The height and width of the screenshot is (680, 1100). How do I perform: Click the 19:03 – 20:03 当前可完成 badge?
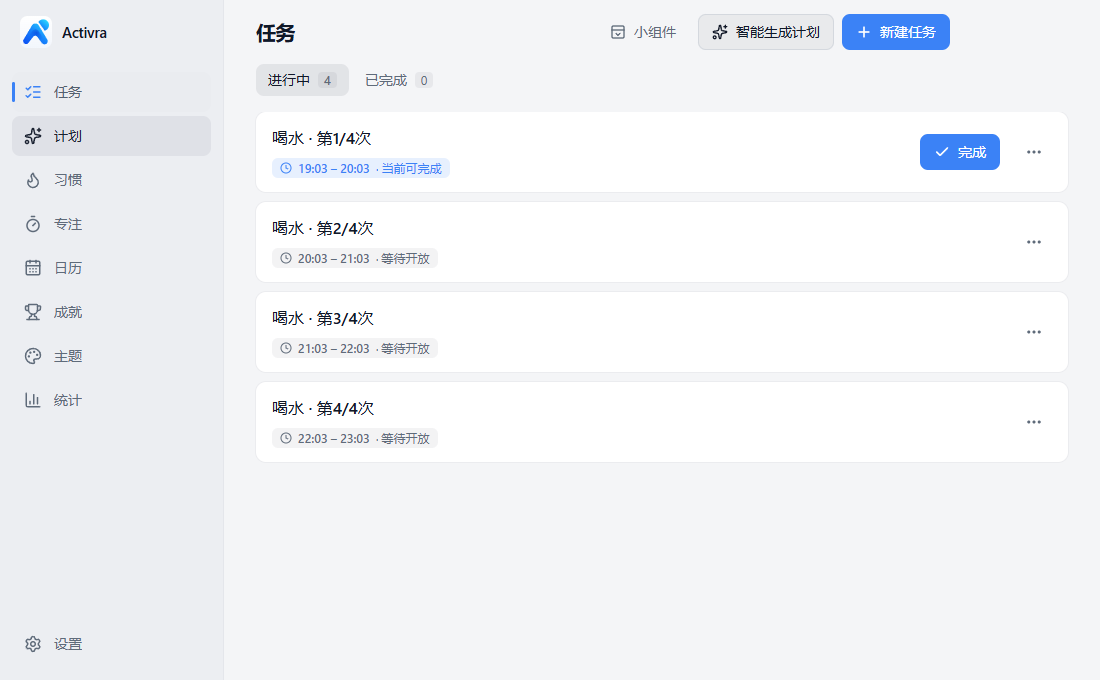361,168
